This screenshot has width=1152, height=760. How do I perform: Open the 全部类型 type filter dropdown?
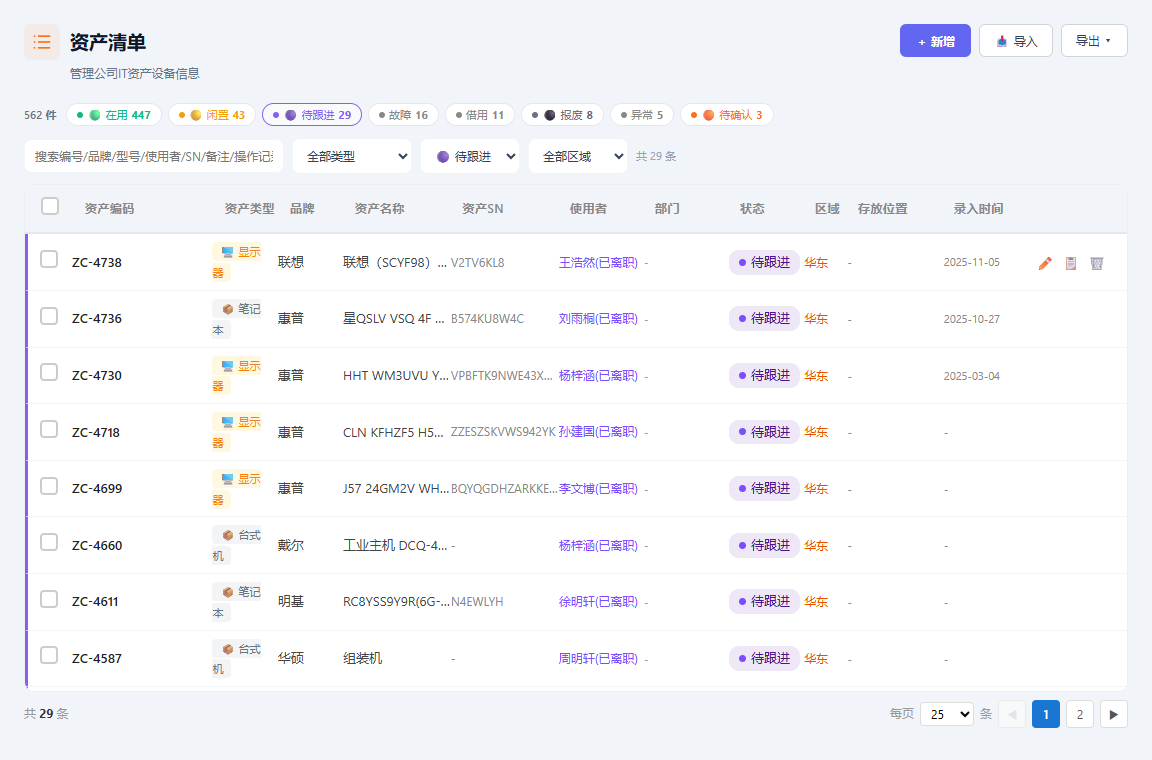tap(352, 157)
